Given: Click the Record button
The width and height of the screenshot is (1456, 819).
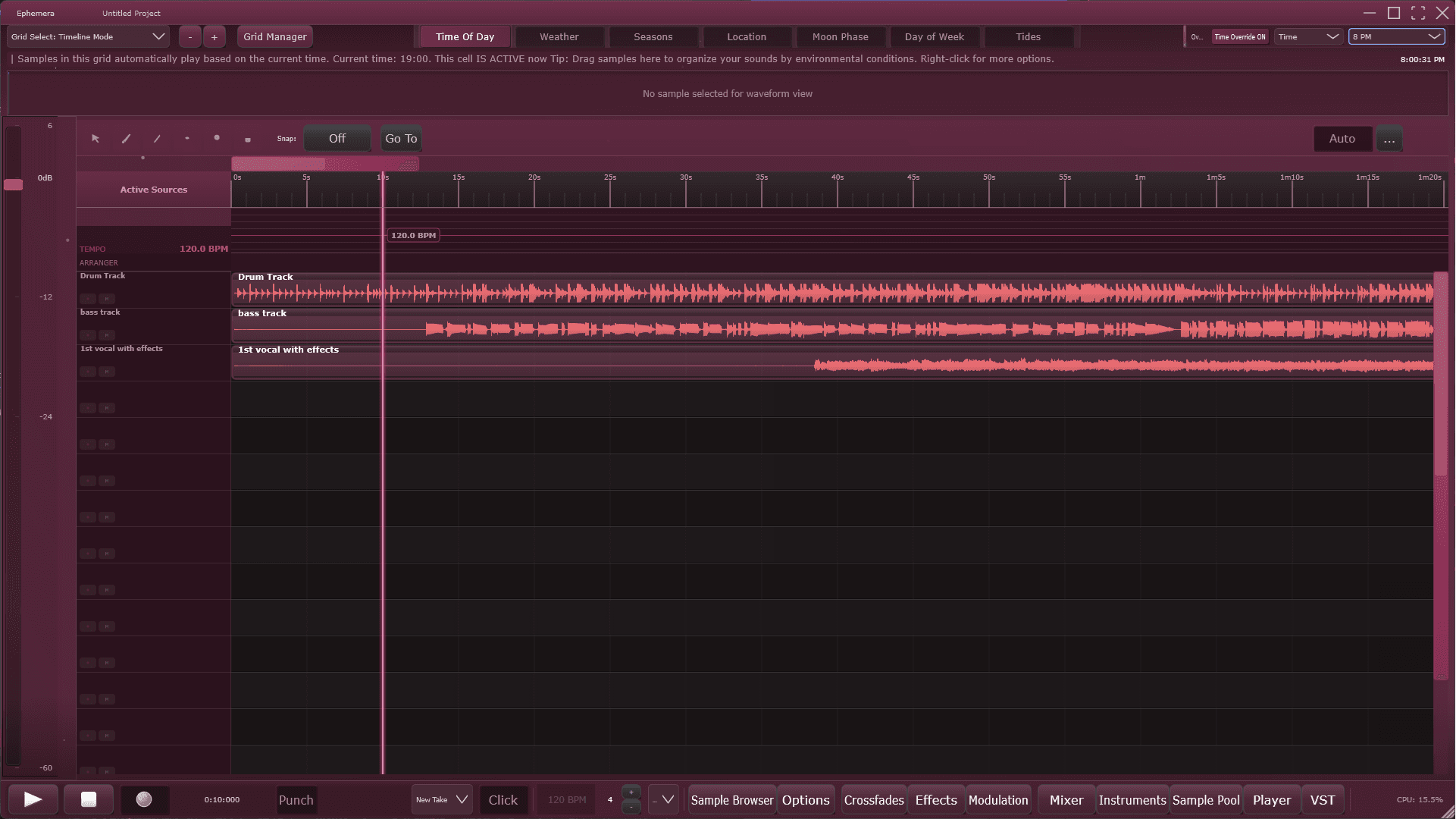Looking at the screenshot, I should (x=144, y=799).
